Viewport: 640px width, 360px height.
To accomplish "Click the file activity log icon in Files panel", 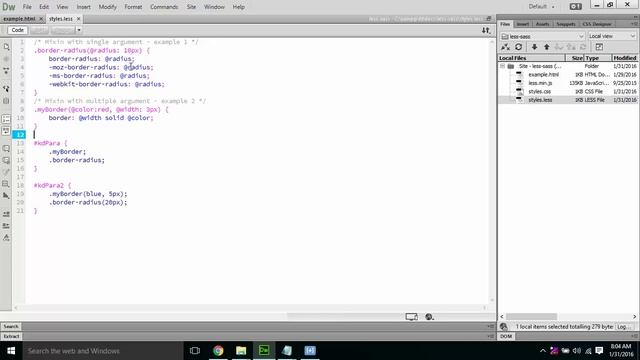I will coord(504,327).
